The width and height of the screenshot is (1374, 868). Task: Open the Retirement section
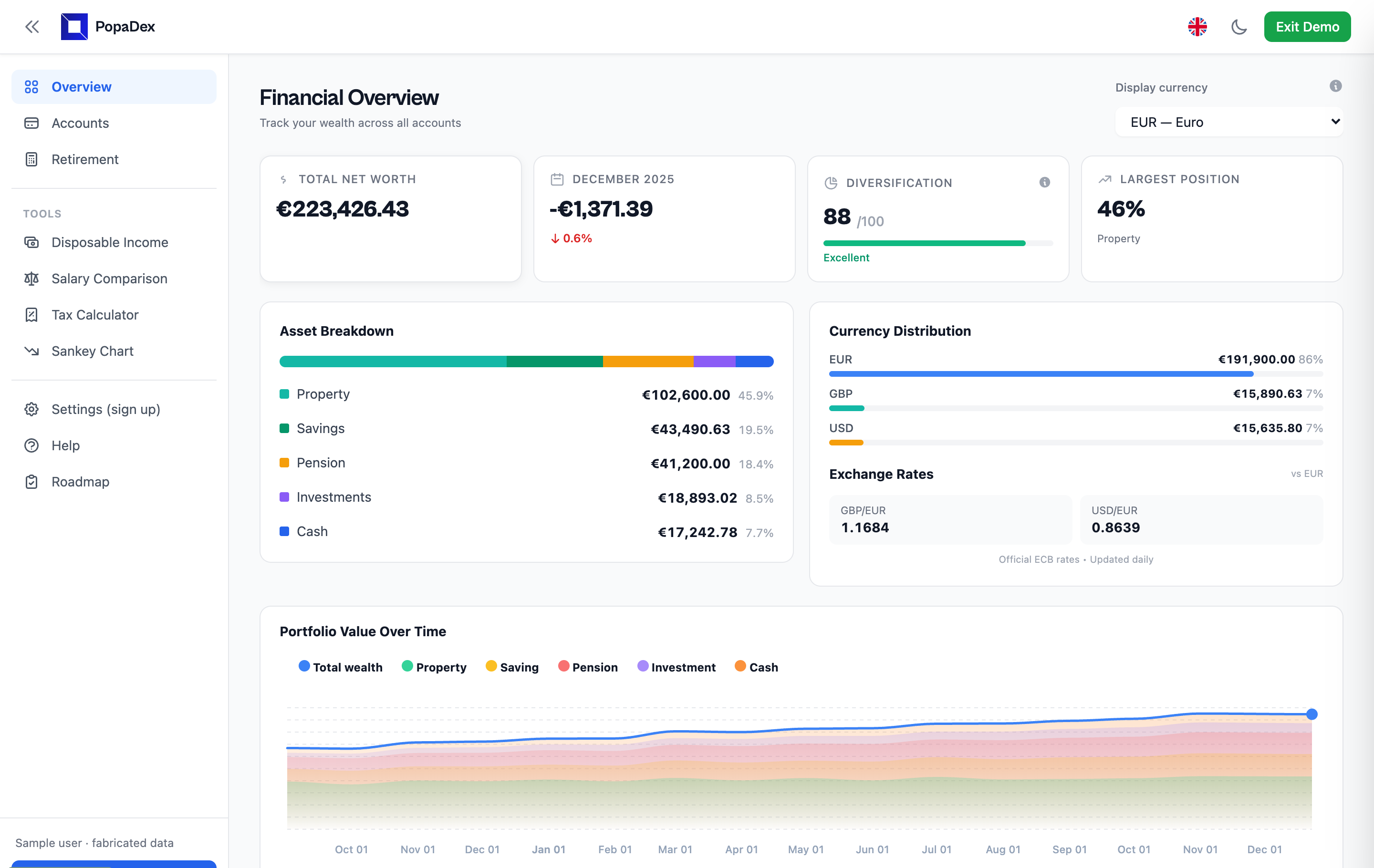(114, 159)
